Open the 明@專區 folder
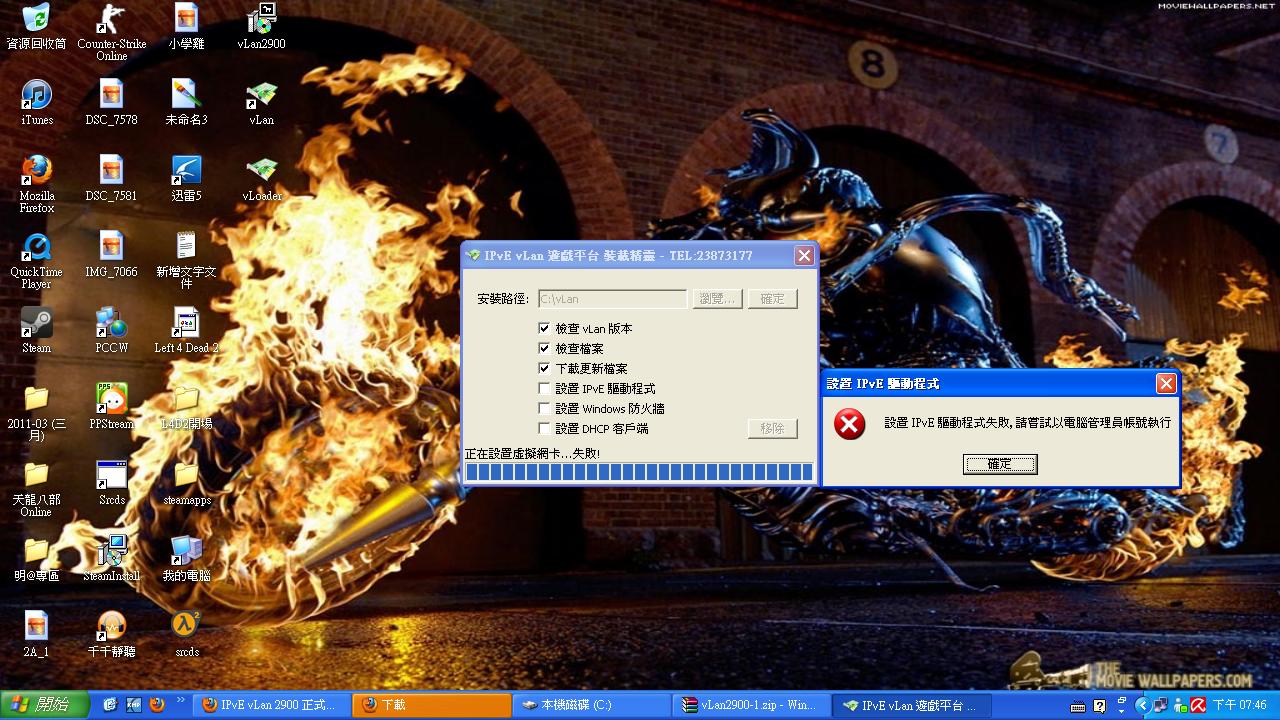This screenshot has width=1280, height=720. pyautogui.click(x=36, y=558)
